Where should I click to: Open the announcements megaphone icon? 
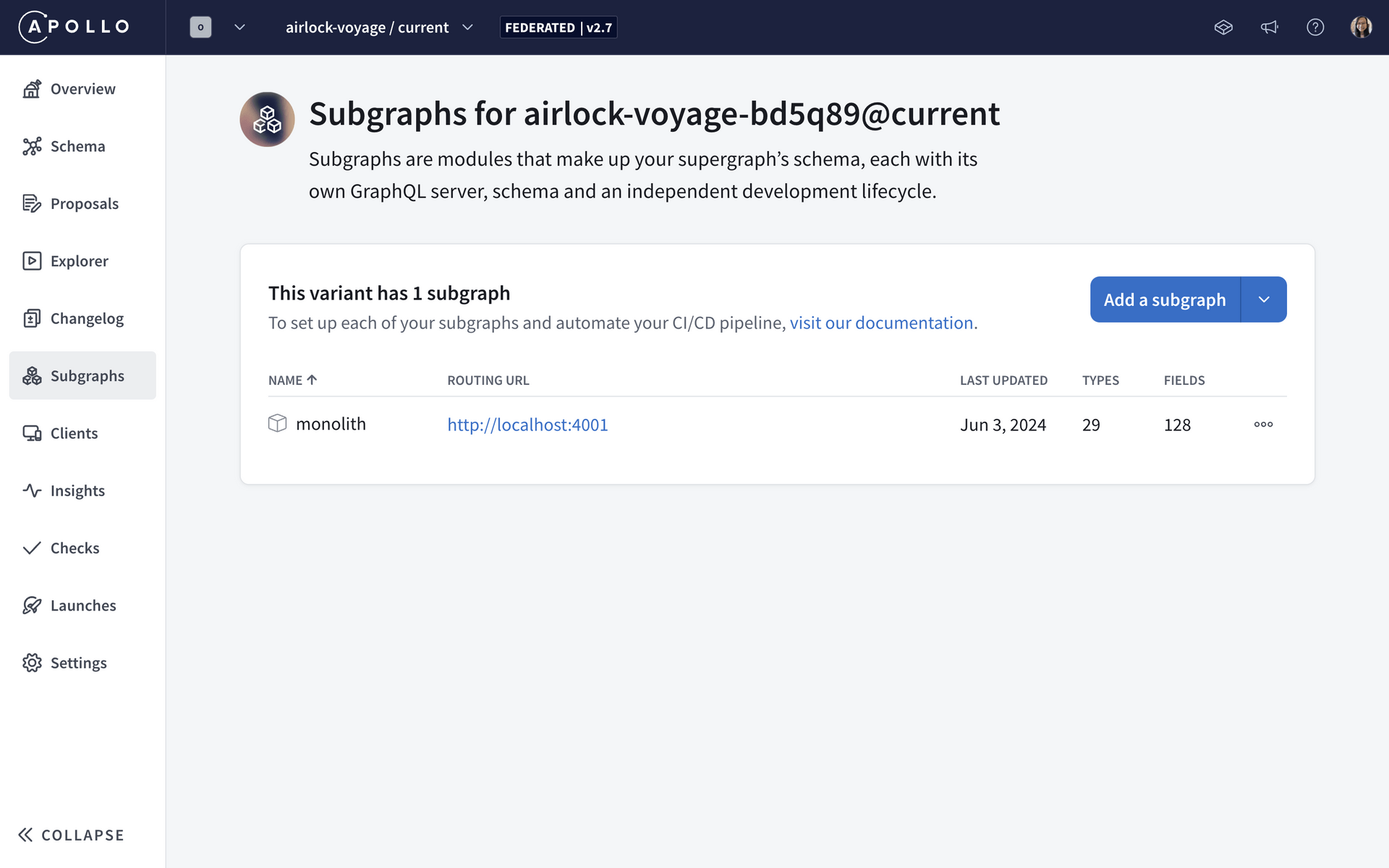(1270, 27)
